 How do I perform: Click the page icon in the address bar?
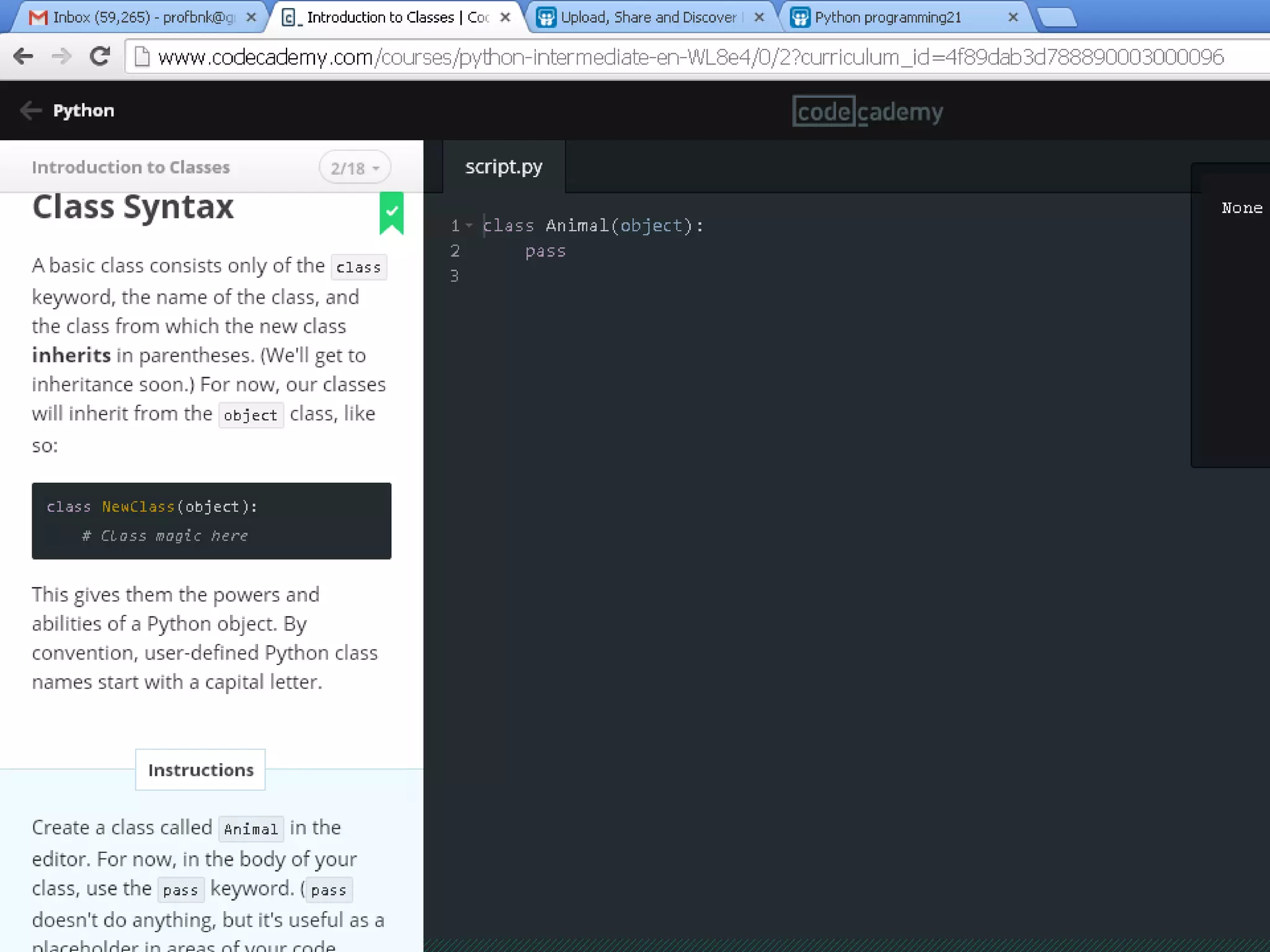pyautogui.click(x=142, y=57)
